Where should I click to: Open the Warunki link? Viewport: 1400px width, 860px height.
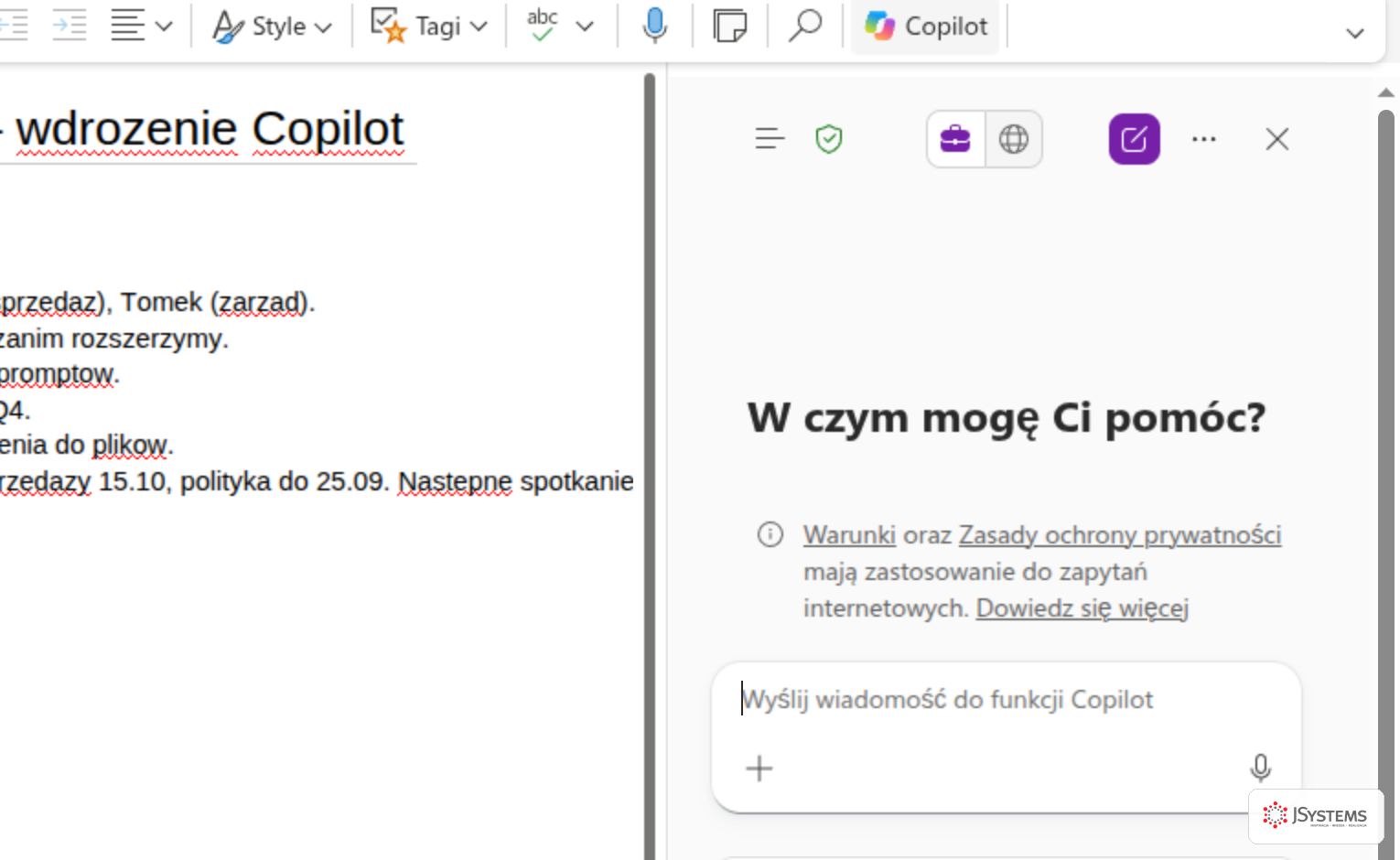pyautogui.click(x=849, y=534)
